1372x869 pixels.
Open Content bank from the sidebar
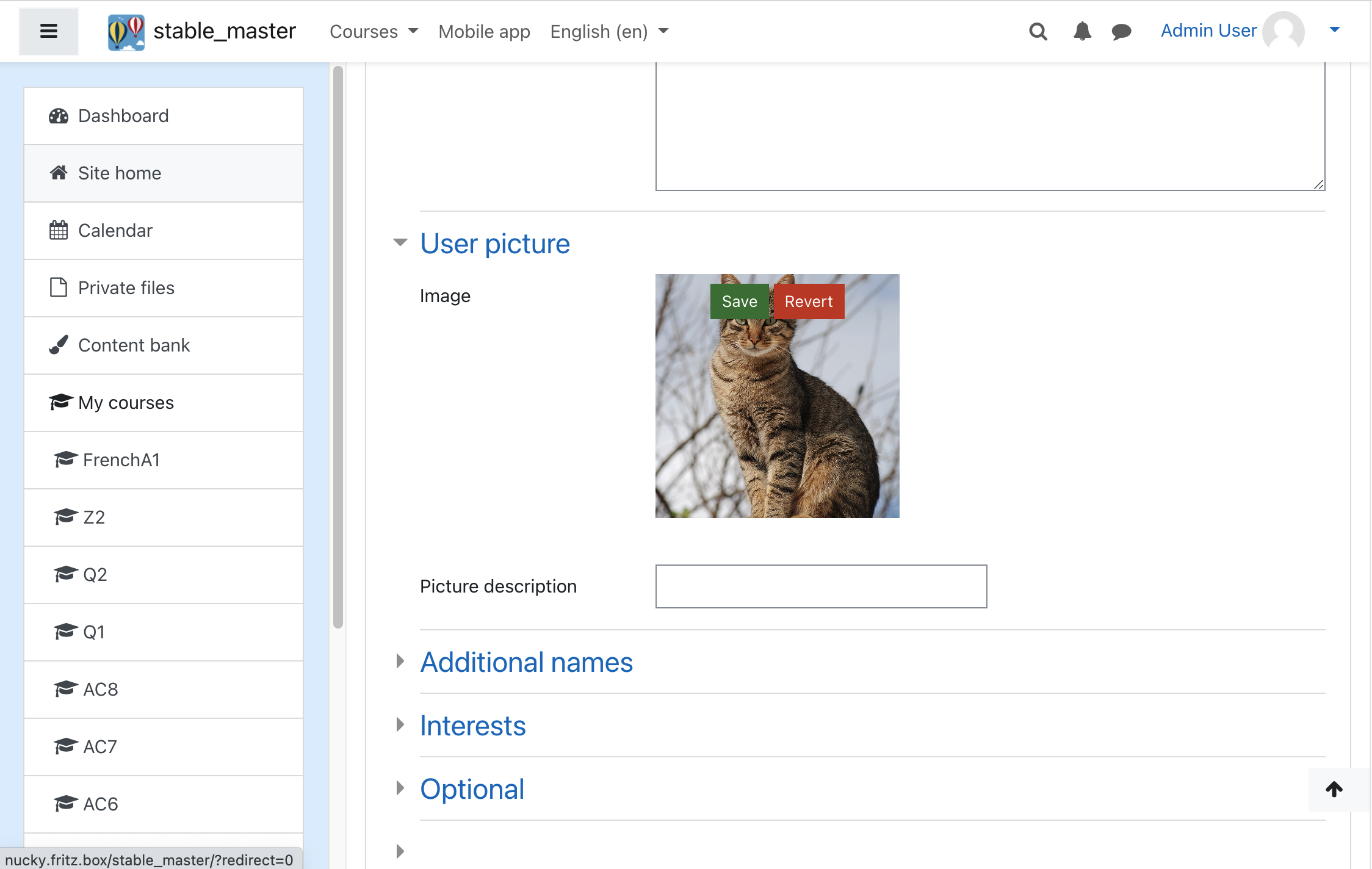click(x=164, y=345)
